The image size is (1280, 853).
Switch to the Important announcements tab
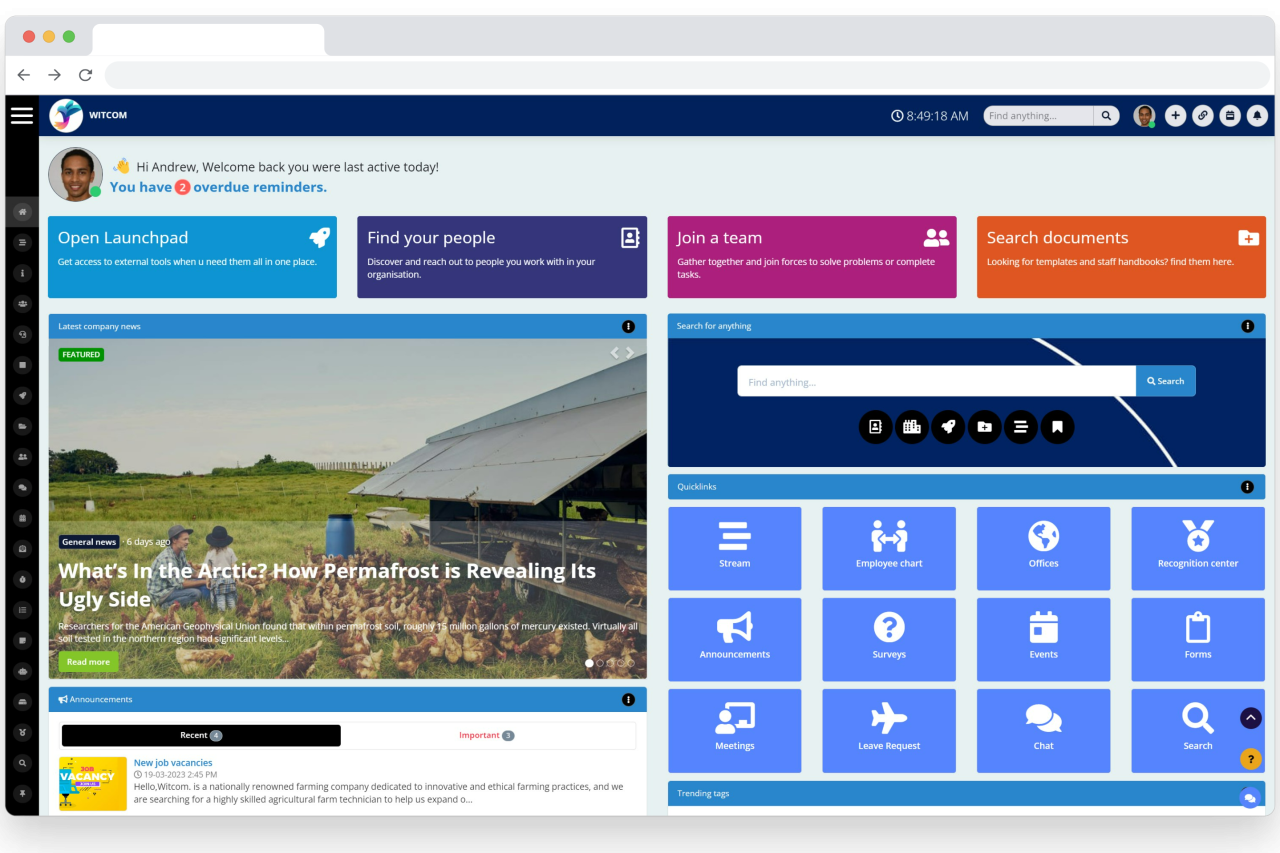coord(487,736)
